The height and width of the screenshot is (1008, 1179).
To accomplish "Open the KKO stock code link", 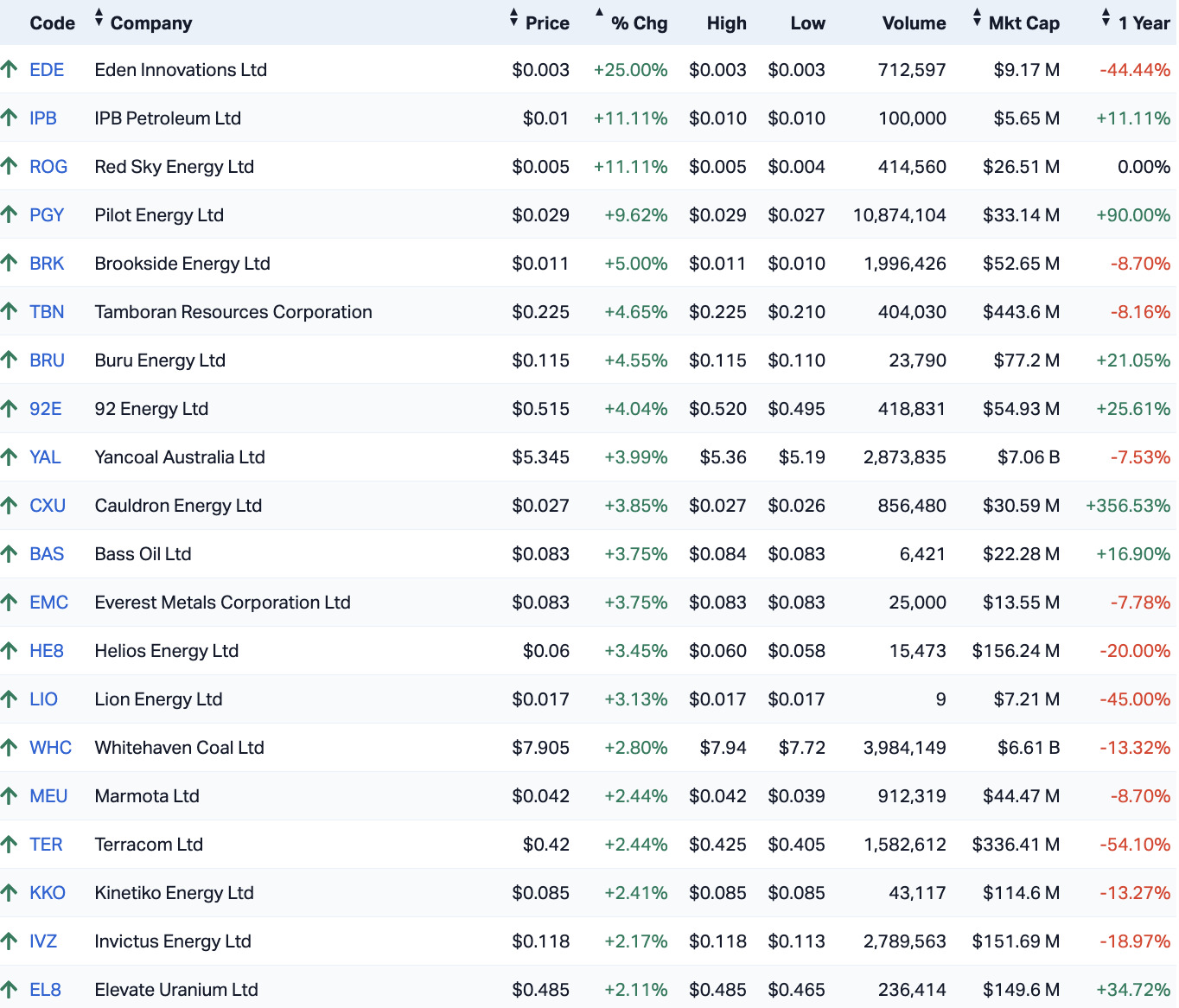I will click(48, 893).
